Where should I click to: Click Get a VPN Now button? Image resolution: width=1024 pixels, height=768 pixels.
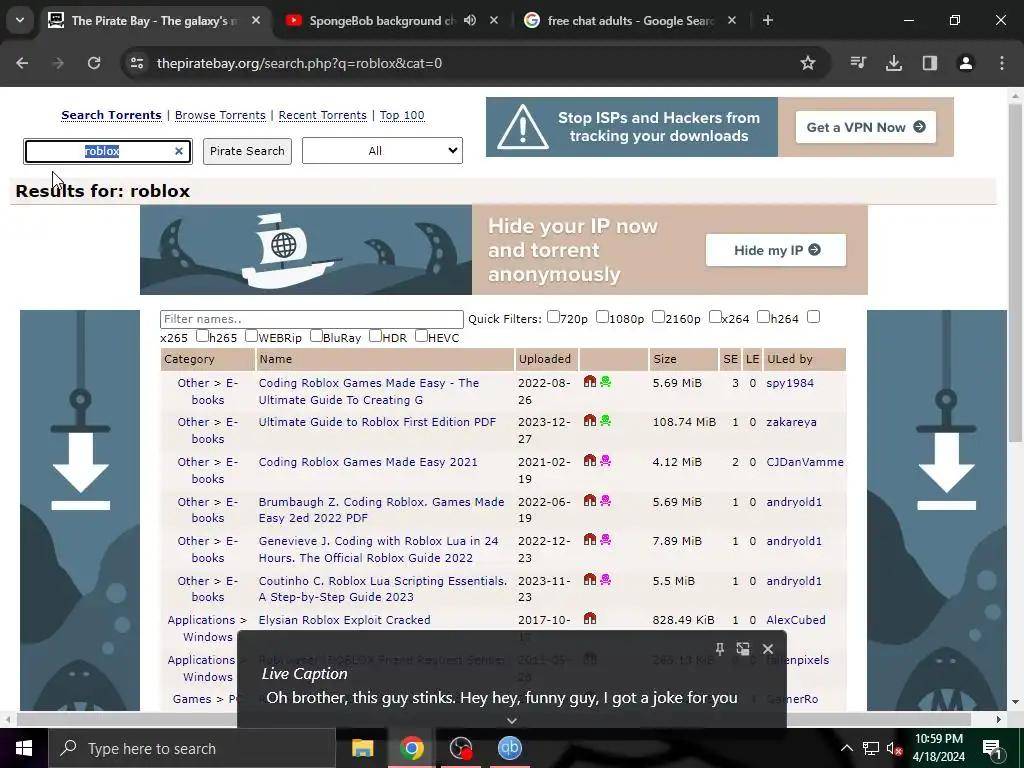click(x=865, y=127)
